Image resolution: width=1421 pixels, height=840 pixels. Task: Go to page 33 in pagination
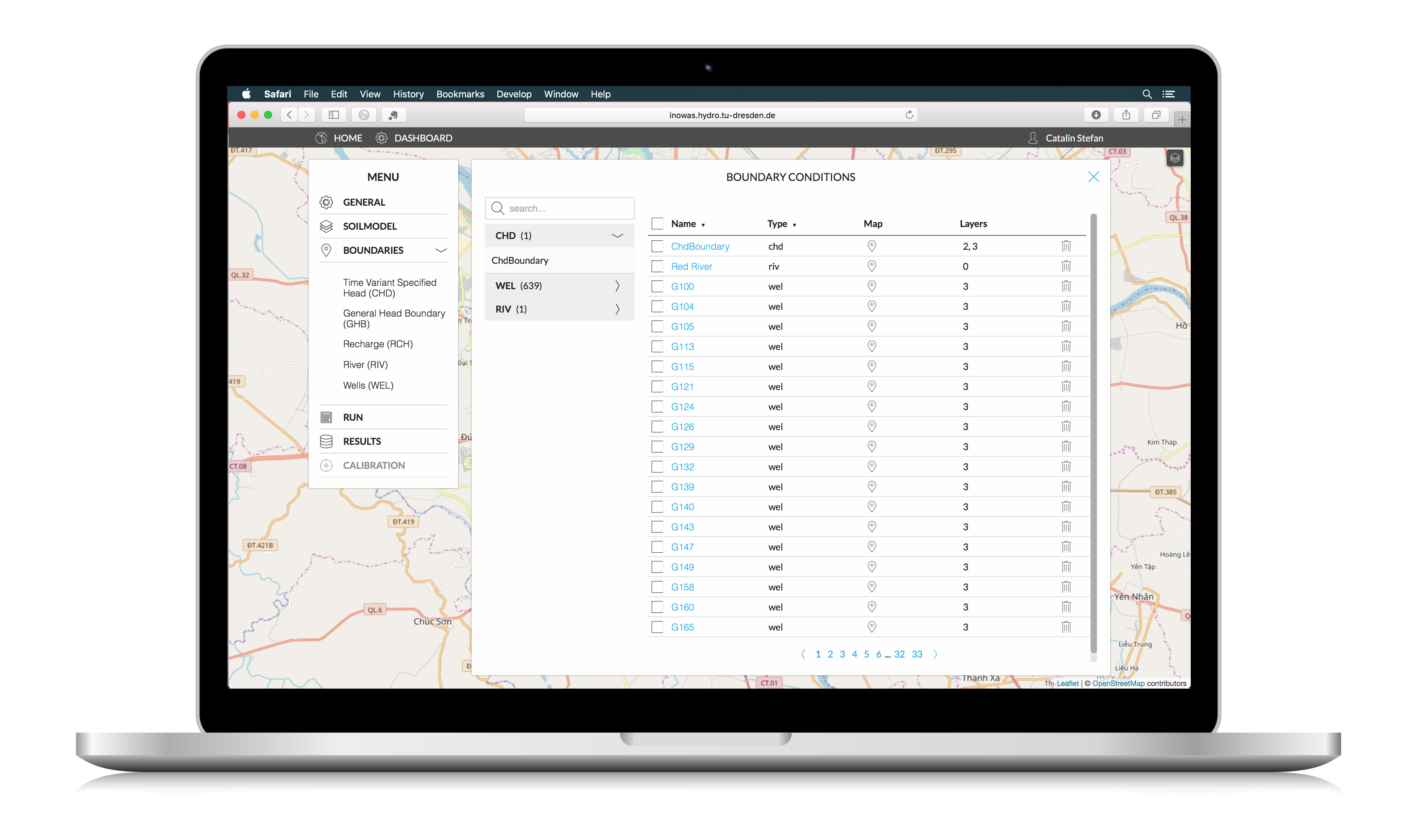(917, 654)
